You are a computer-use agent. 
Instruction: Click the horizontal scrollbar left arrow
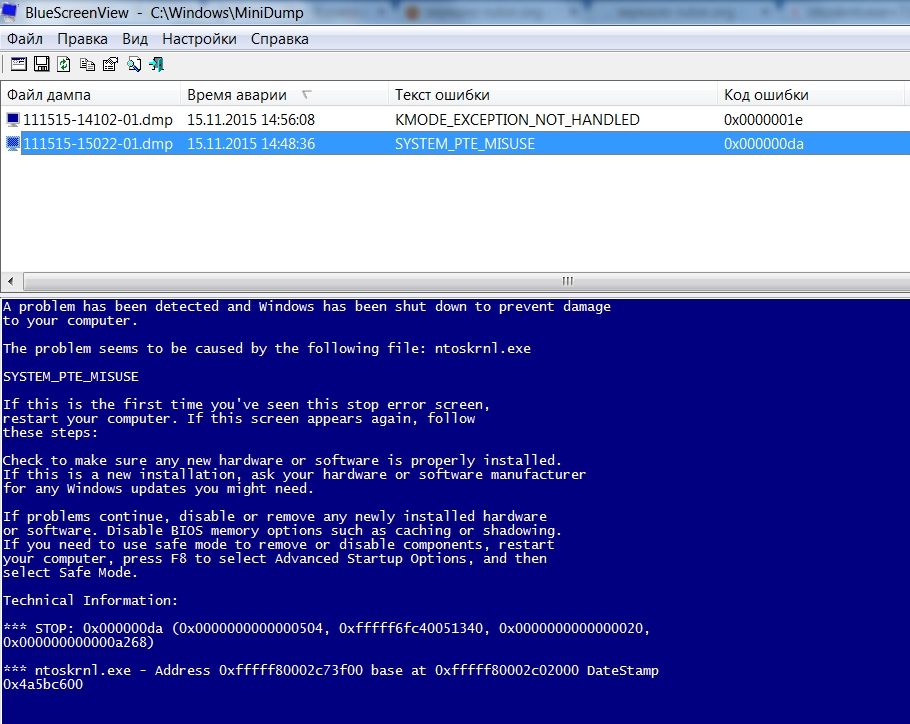click(x=10, y=281)
